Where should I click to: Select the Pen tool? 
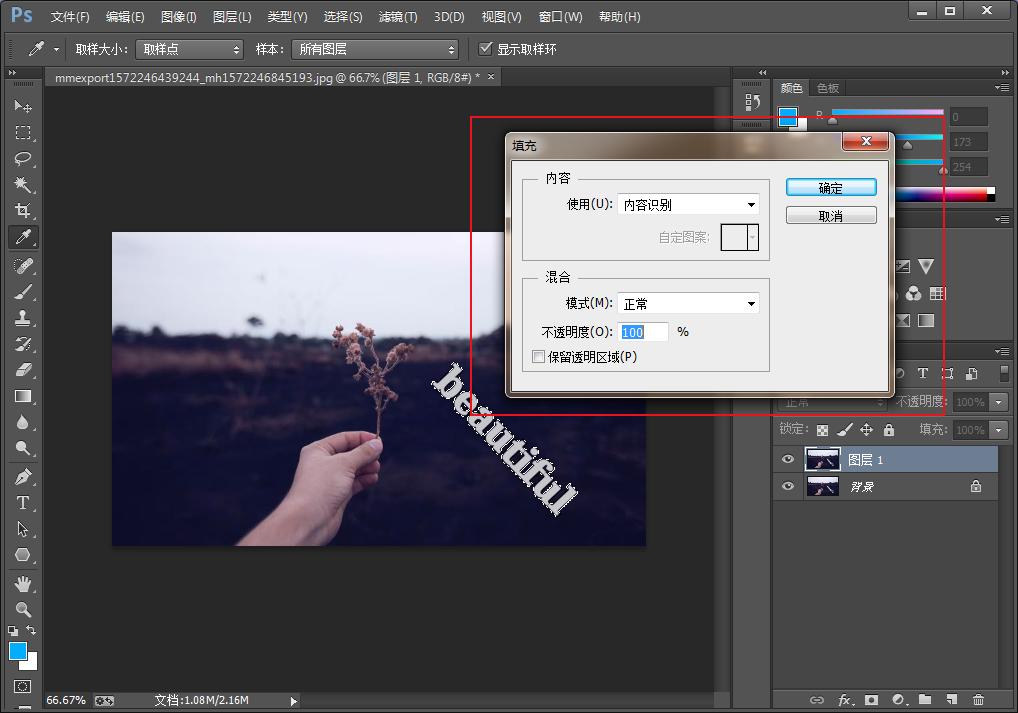coord(23,477)
